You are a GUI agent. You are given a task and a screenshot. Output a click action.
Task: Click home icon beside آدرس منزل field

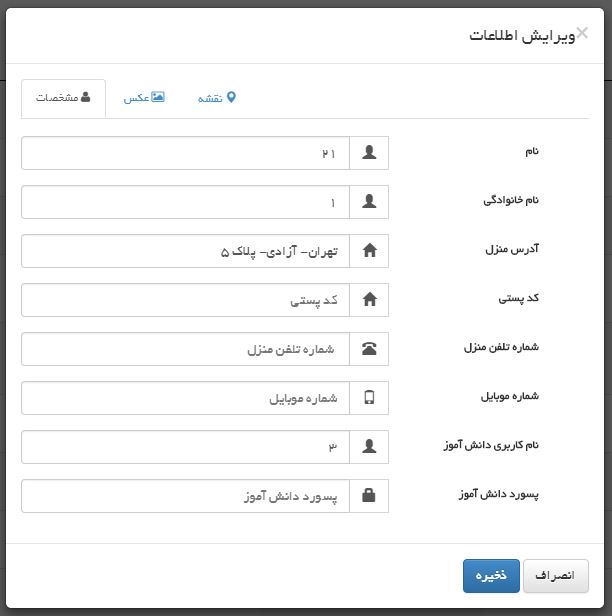[369, 251]
